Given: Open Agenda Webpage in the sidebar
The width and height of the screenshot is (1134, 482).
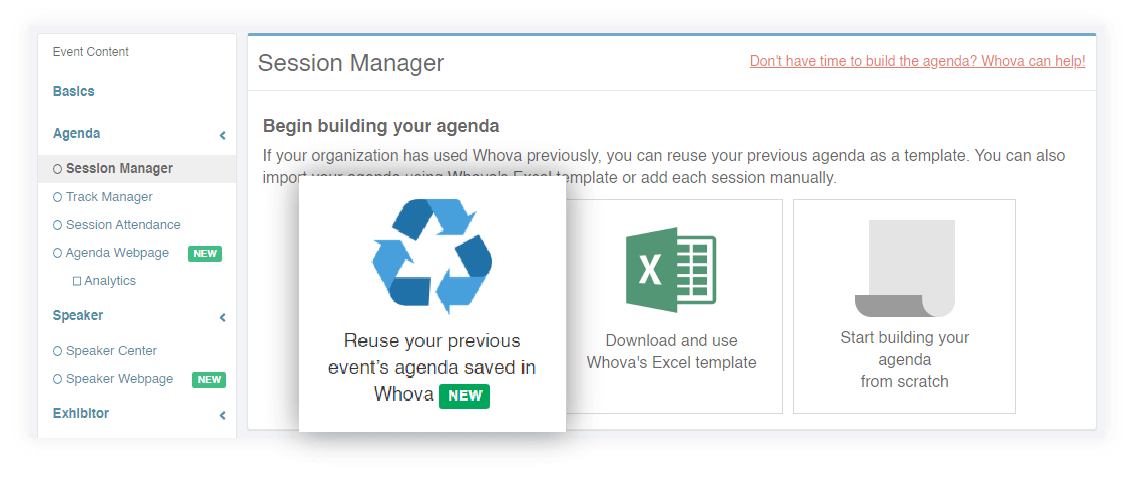Looking at the screenshot, I should tap(117, 253).
